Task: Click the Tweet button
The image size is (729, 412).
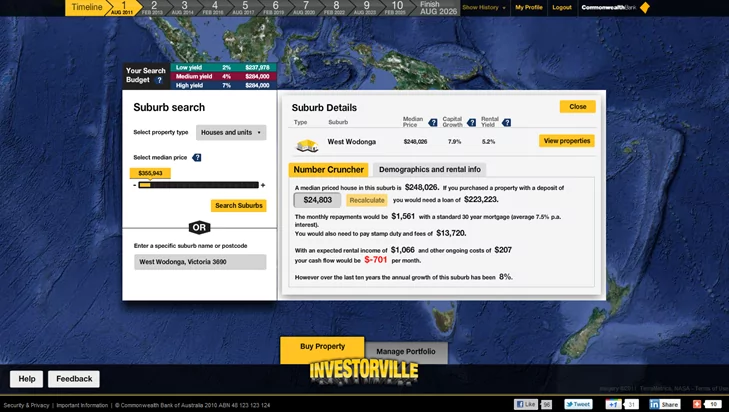Action: tap(578, 404)
